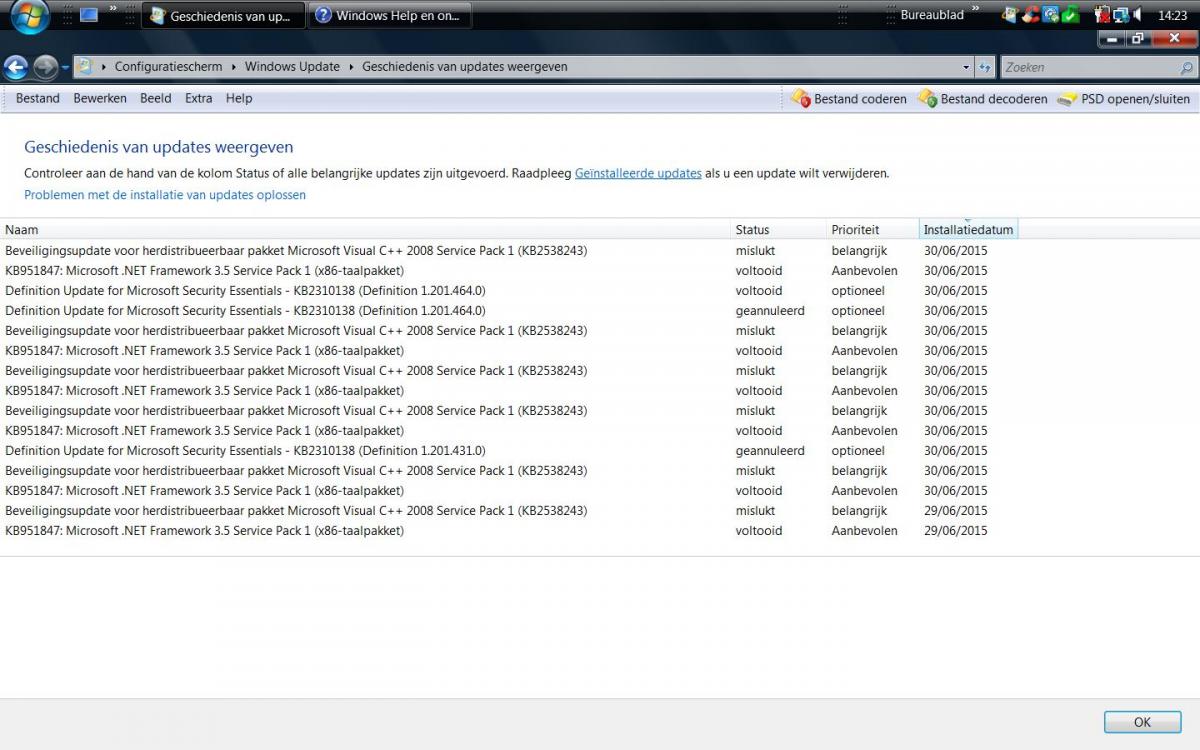Select the KB2538243 row dated 29/06/2015
Screen dimensions: 1200x750
point(296,511)
